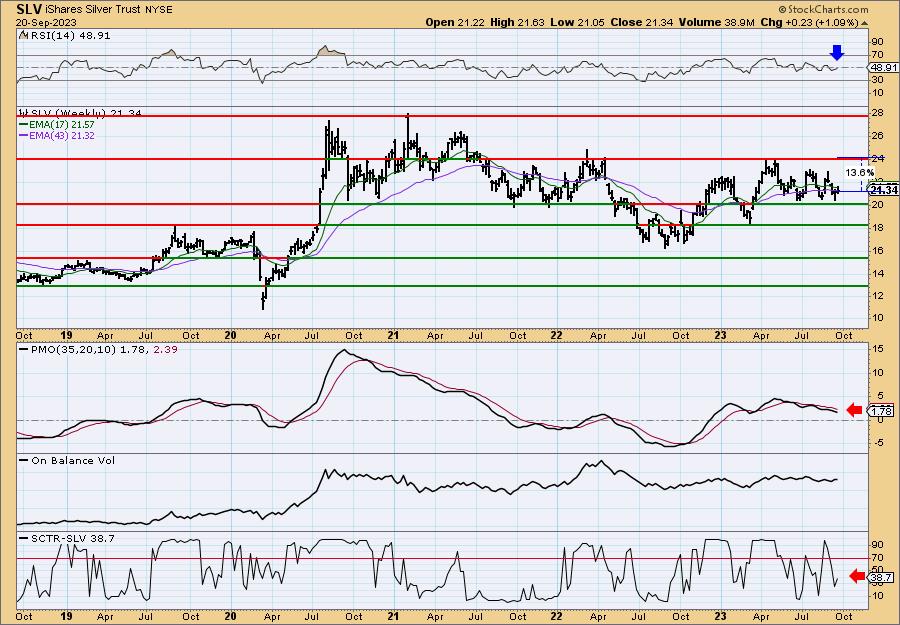Screen dimensions: 900x625
Task: Select the iShares Silver Trust name
Action: pyautogui.click(x=92, y=9)
